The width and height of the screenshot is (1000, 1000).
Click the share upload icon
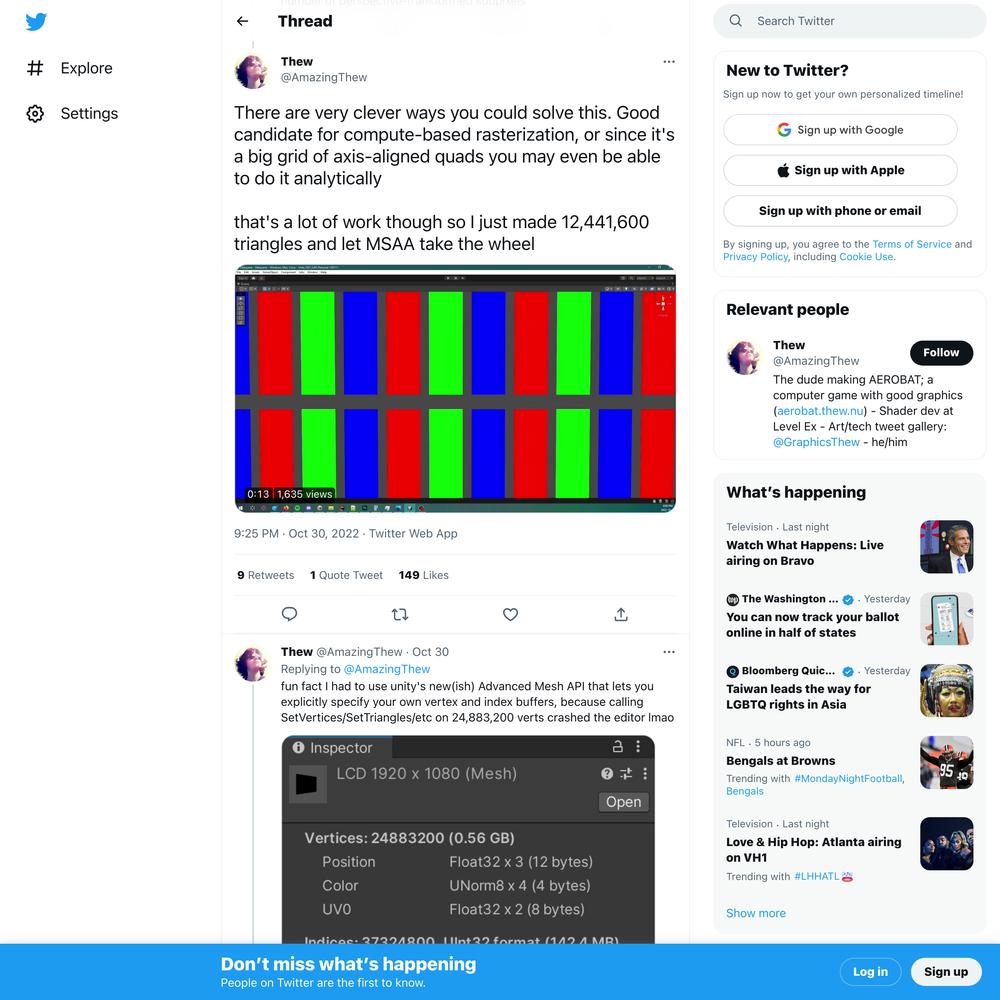[x=621, y=614]
